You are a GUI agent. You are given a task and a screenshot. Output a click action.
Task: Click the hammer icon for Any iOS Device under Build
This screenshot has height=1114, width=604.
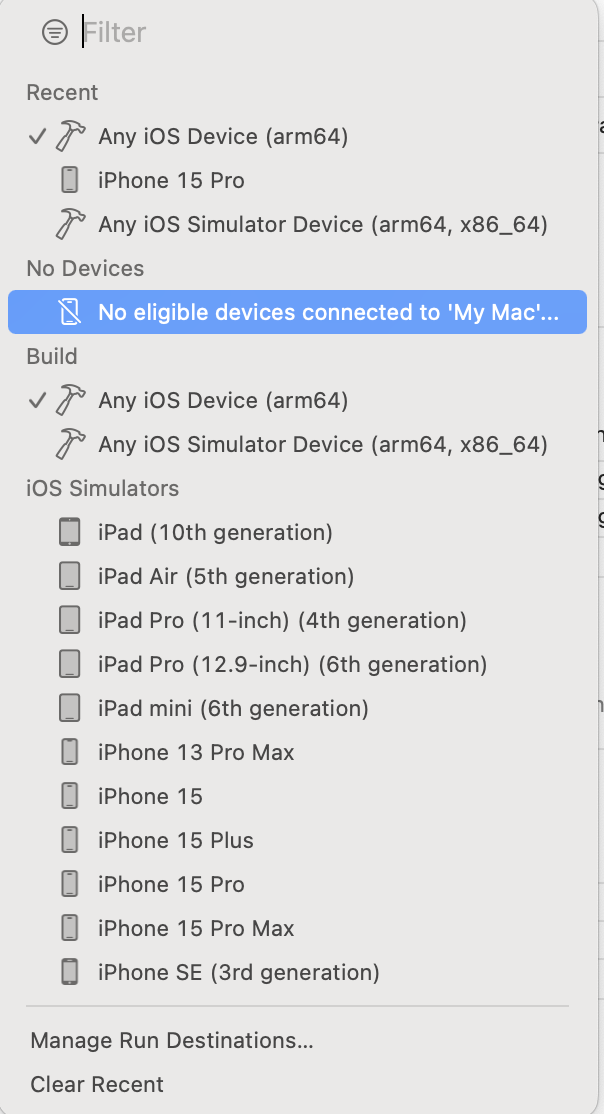pyautogui.click(x=70, y=400)
